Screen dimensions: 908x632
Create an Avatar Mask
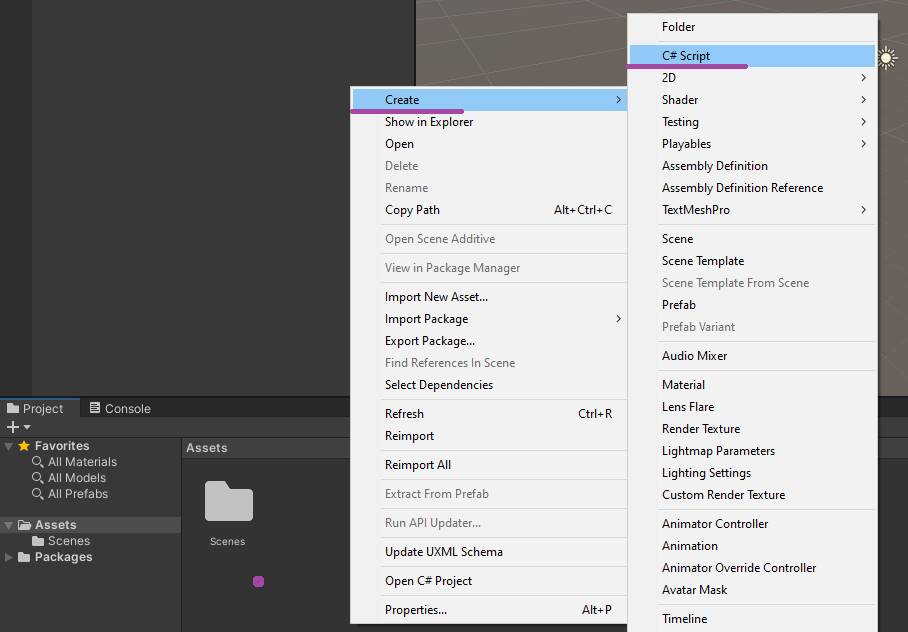coord(752,590)
